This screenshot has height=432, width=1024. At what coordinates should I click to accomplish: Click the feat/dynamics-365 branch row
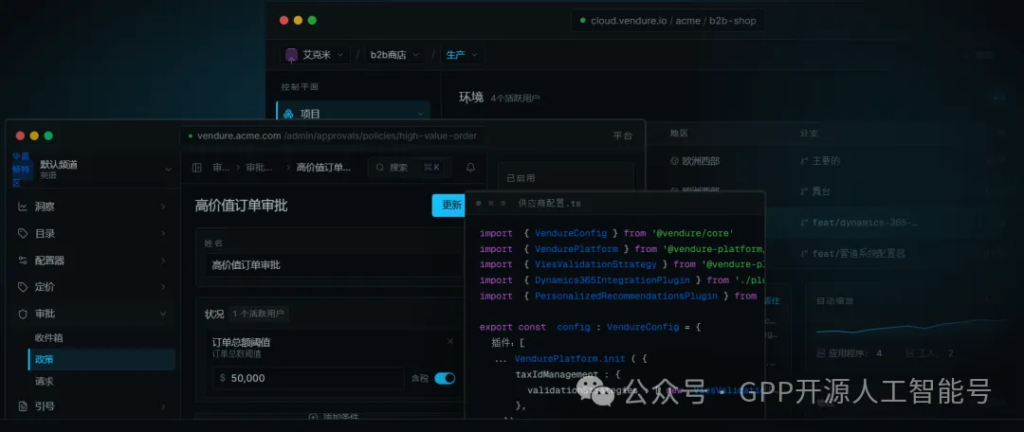[x=859, y=223]
